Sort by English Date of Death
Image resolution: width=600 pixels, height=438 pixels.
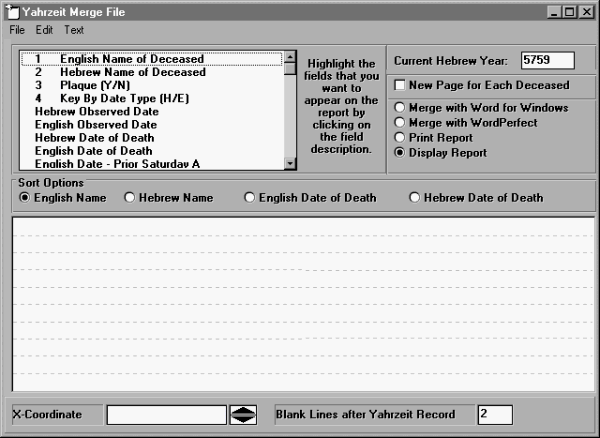(x=250, y=198)
